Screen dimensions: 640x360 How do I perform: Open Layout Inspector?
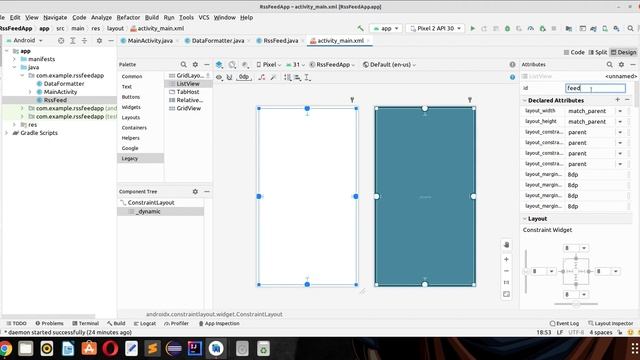(x=611, y=323)
